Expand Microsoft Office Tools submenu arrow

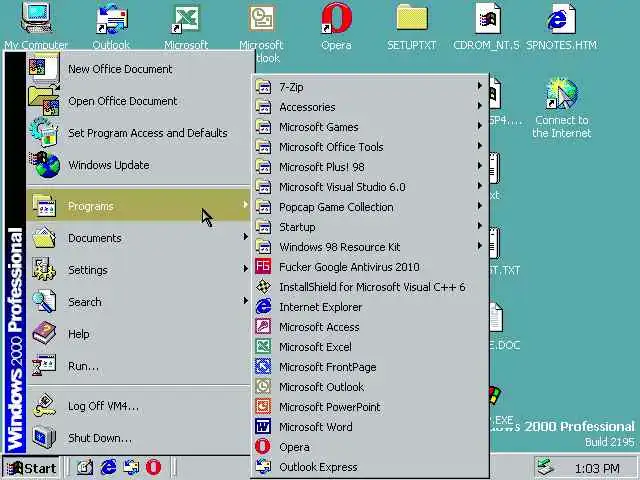click(480, 146)
